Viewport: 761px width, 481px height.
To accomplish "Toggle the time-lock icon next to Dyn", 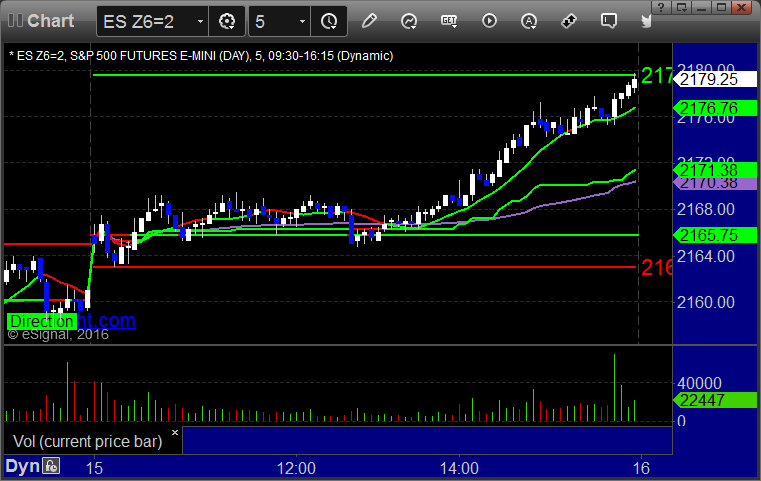I will coord(51,466).
